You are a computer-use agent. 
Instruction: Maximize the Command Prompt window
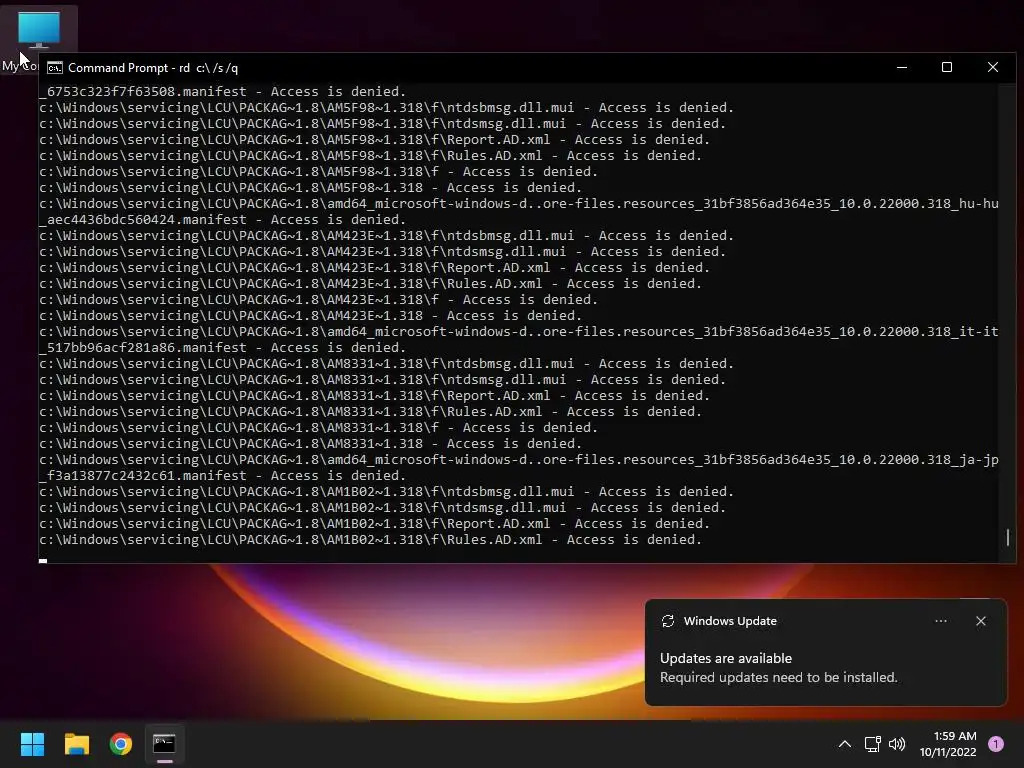(947, 67)
